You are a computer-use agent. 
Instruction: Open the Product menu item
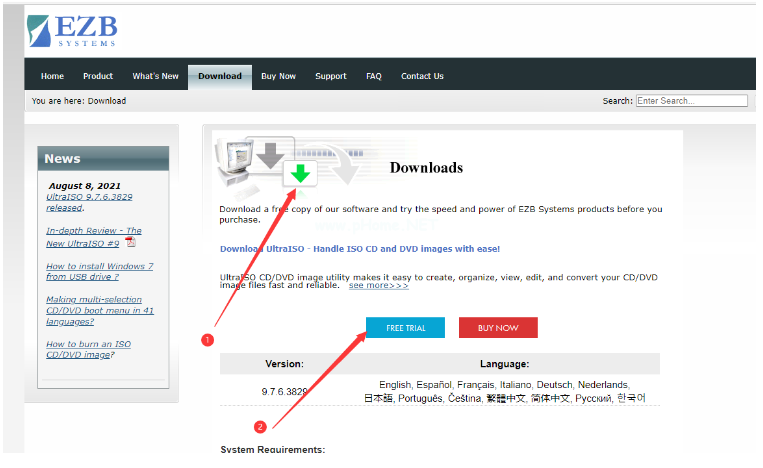98,76
